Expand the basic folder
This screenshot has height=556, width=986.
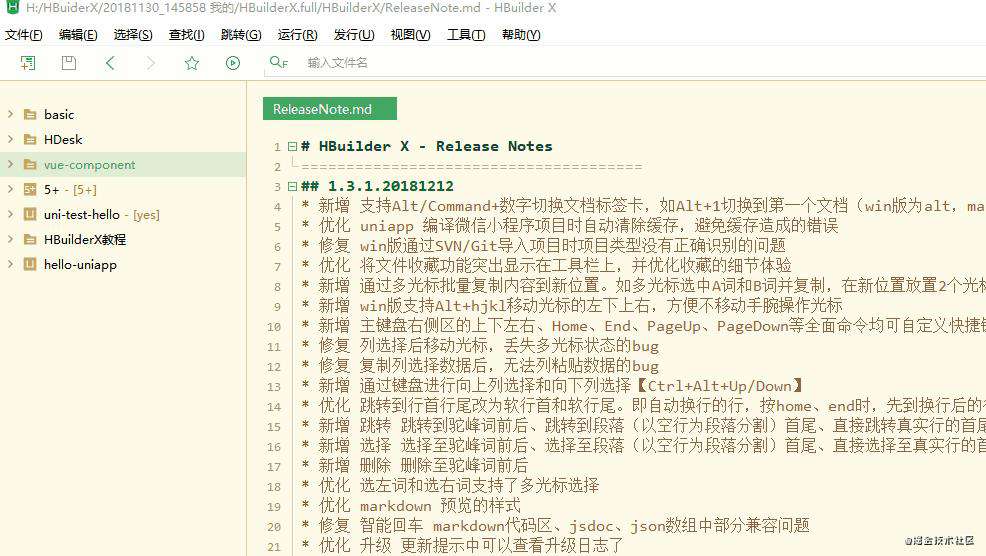[10, 114]
